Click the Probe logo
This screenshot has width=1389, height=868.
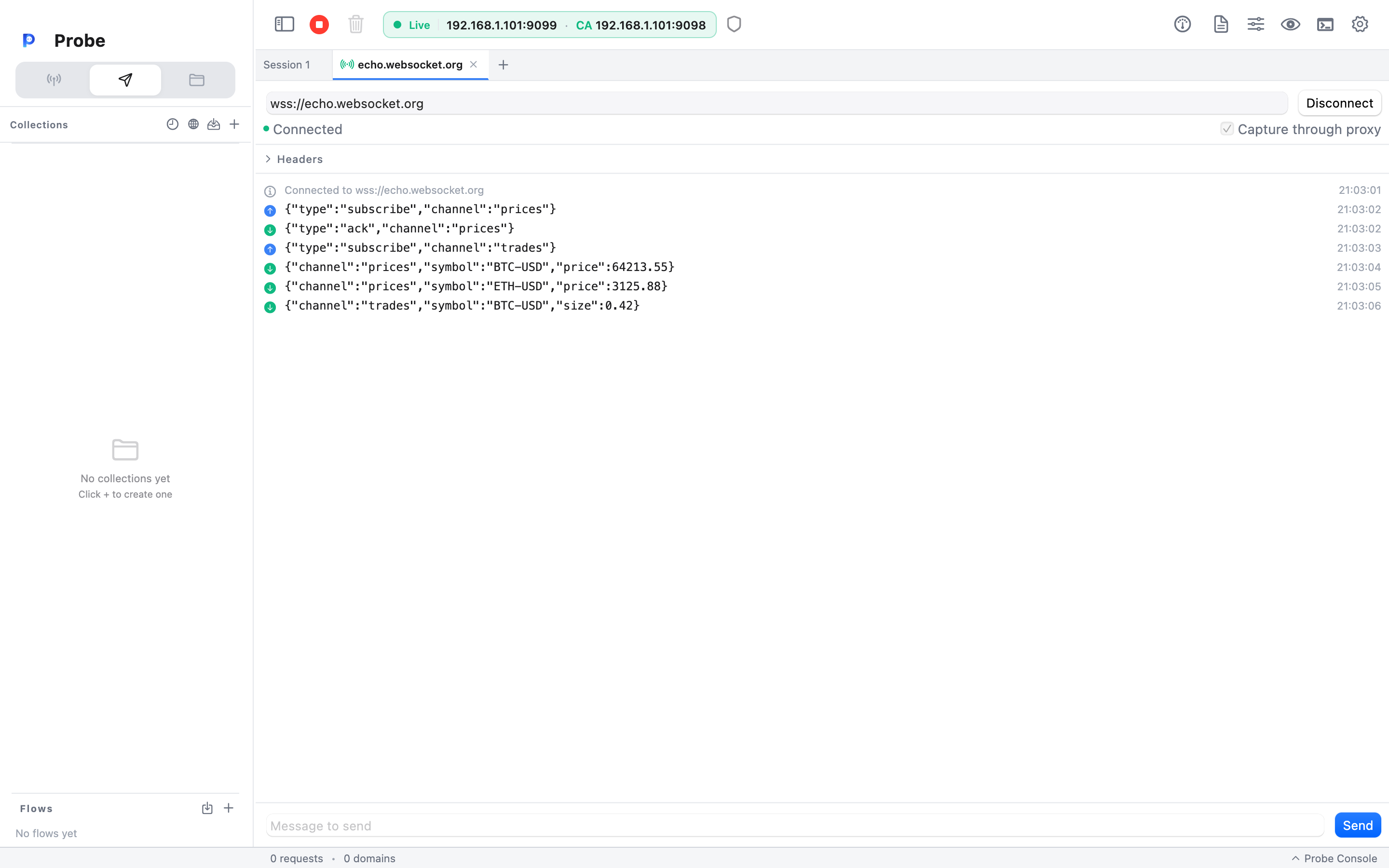click(29, 40)
